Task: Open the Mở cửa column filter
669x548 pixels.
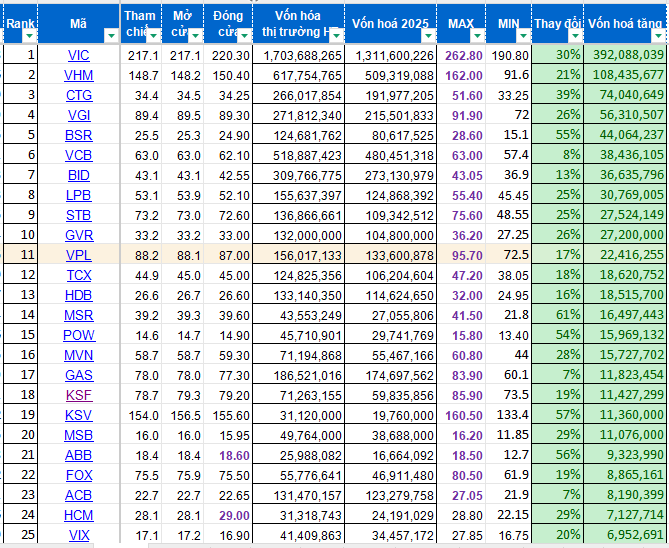Action: (195, 36)
